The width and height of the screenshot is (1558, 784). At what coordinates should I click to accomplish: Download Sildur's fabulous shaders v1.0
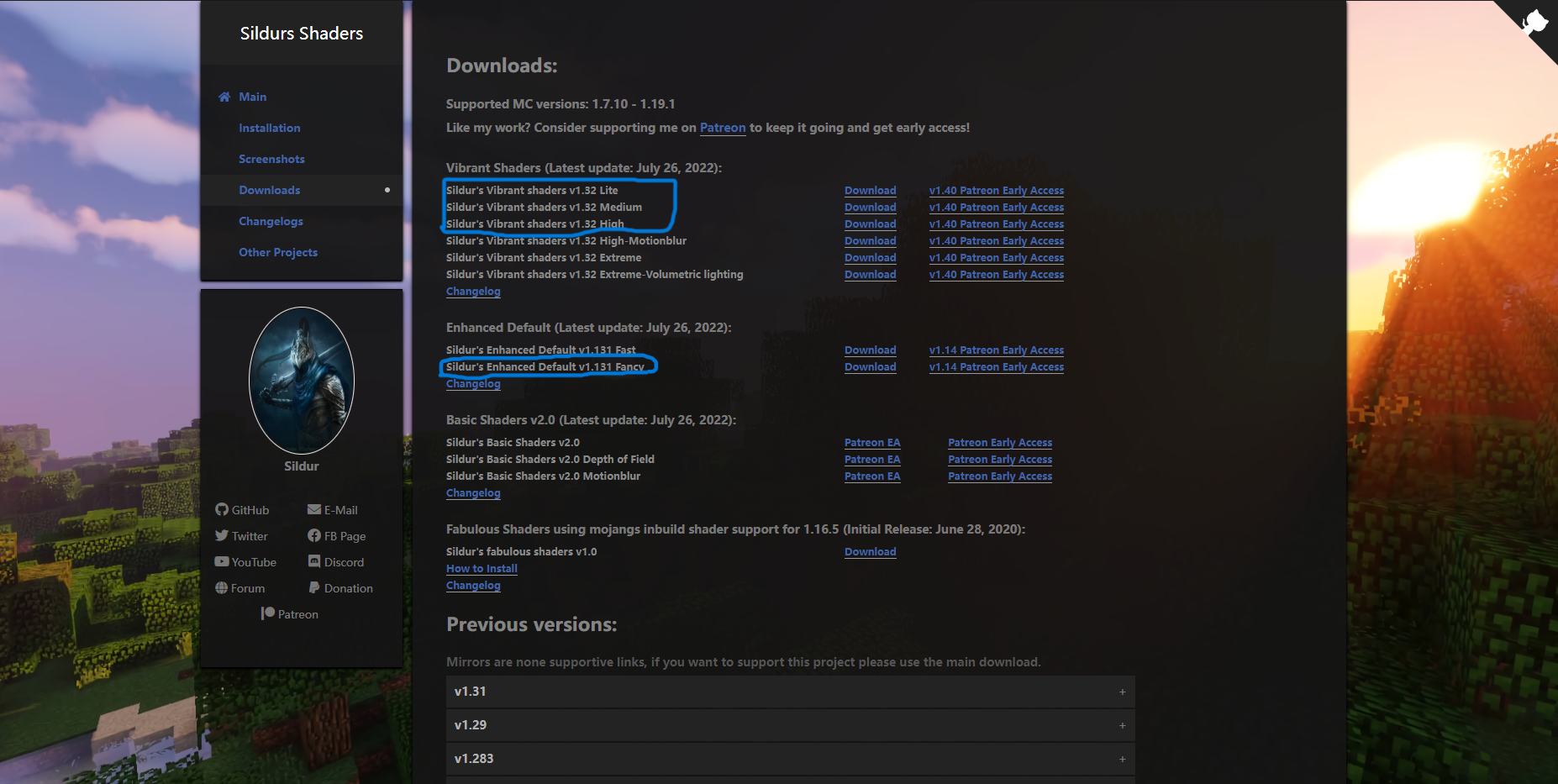click(870, 552)
